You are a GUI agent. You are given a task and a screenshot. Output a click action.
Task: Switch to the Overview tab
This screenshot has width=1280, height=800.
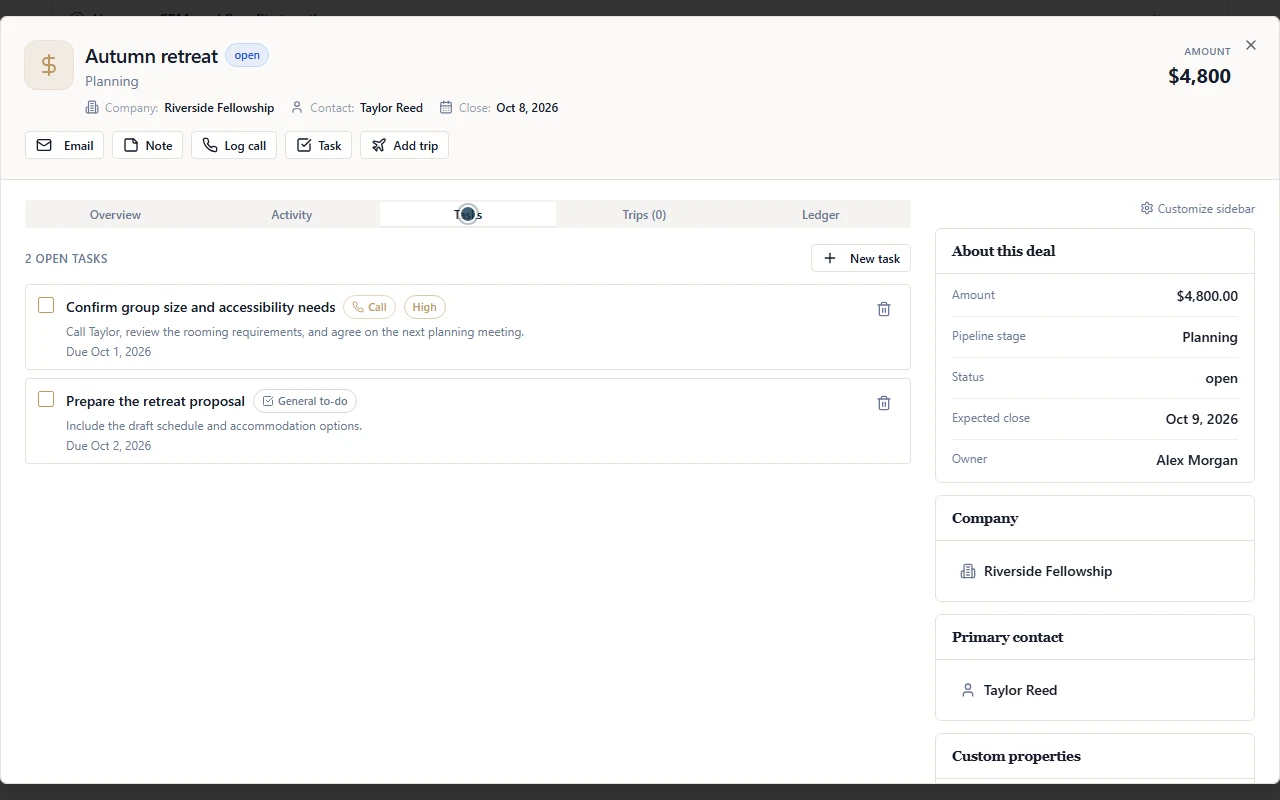115,214
